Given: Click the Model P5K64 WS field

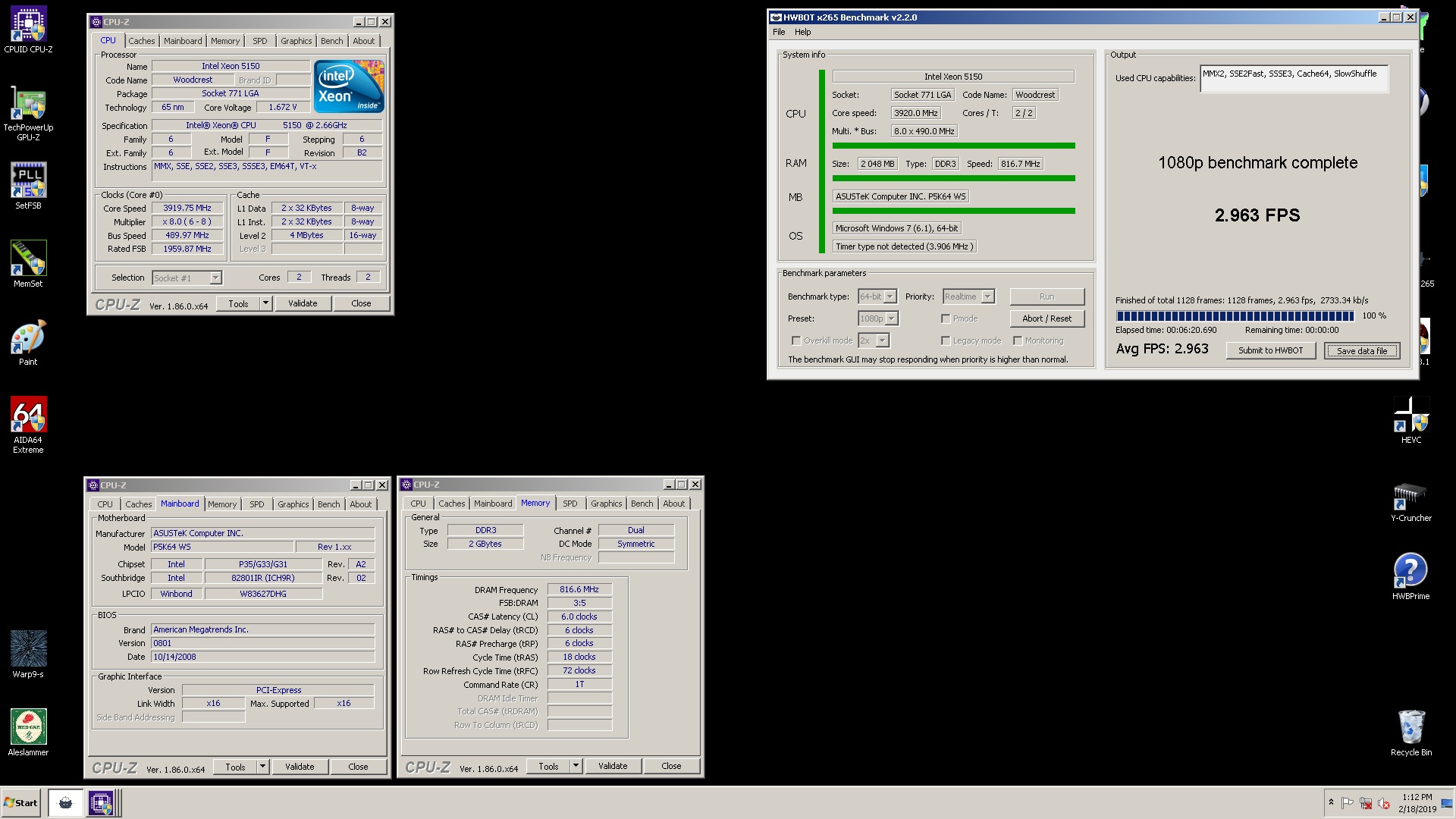Looking at the screenshot, I should click(222, 547).
